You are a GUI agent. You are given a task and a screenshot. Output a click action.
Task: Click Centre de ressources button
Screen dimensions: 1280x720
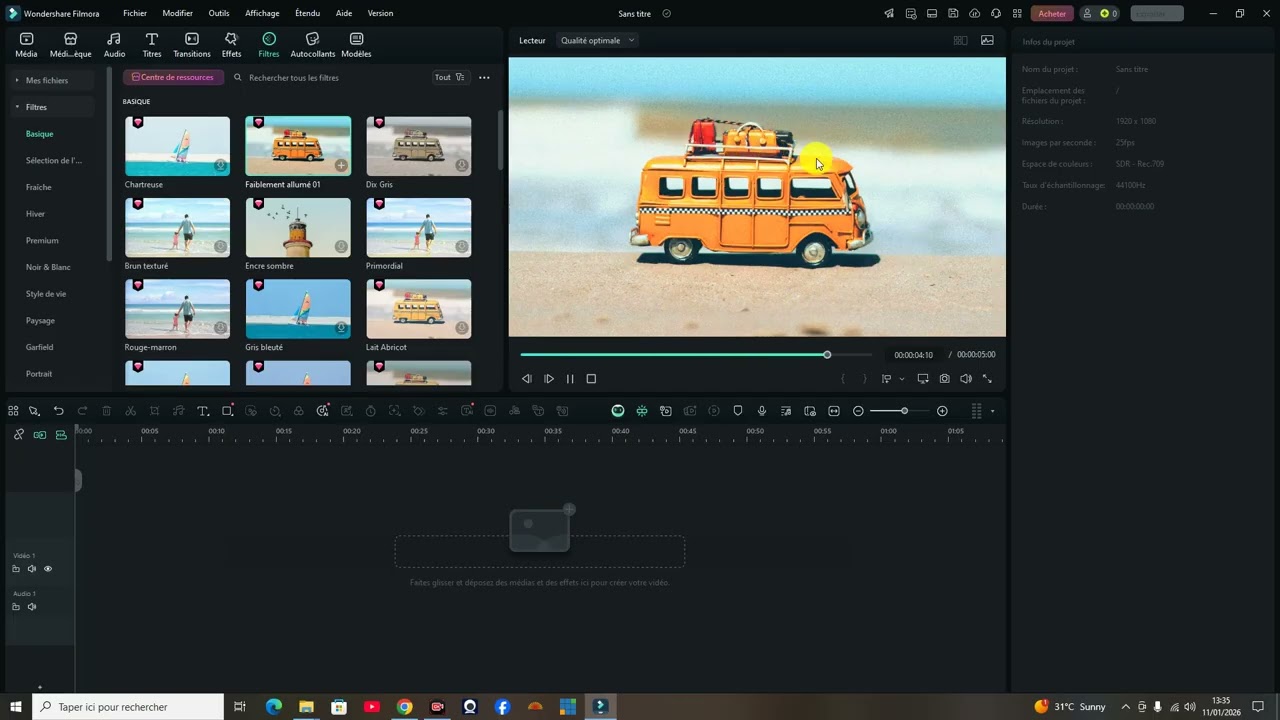[173, 77]
